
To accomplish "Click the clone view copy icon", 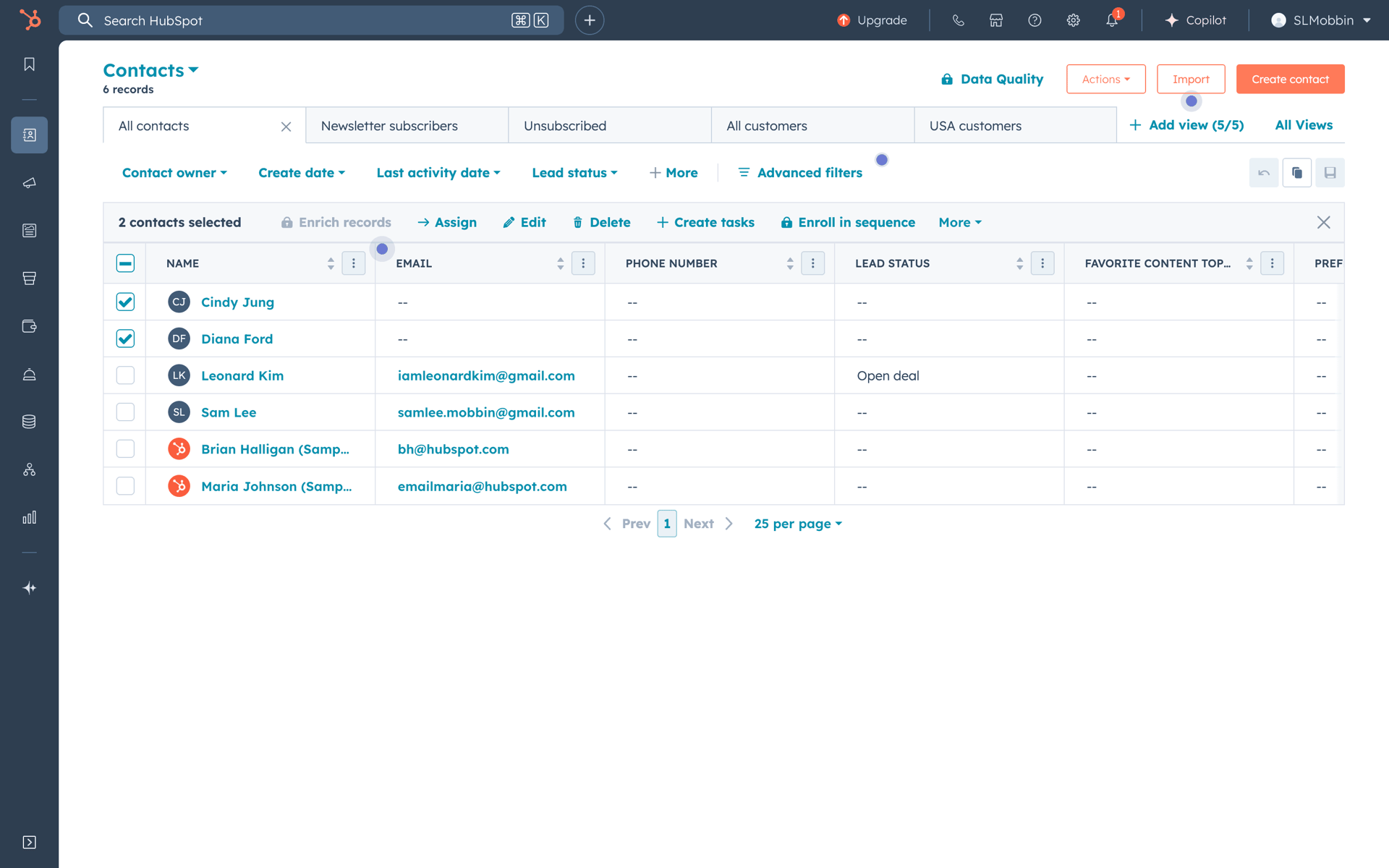I will pos(1297,173).
